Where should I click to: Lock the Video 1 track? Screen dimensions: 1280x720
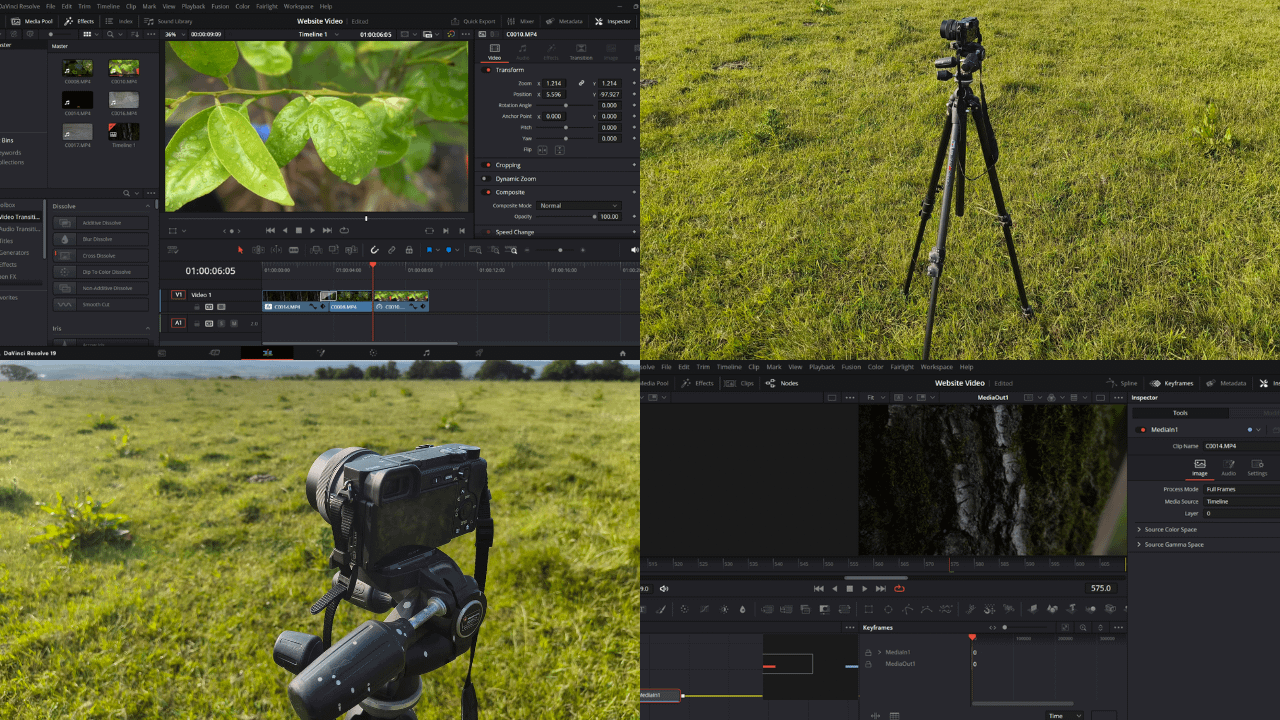(x=196, y=307)
